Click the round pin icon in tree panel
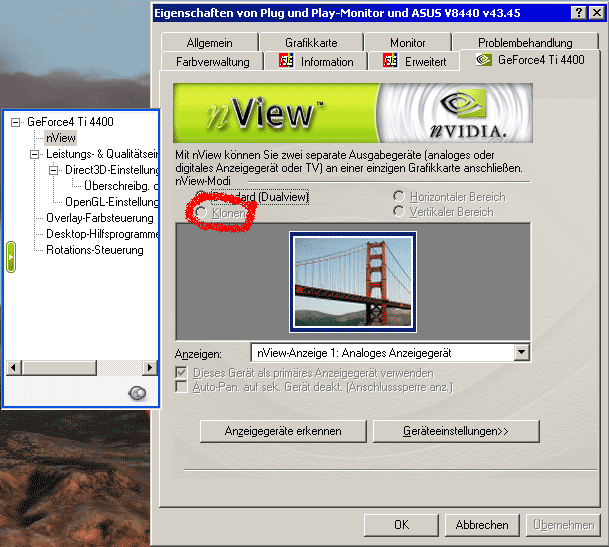The width and height of the screenshot is (609, 547). tap(137, 393)
